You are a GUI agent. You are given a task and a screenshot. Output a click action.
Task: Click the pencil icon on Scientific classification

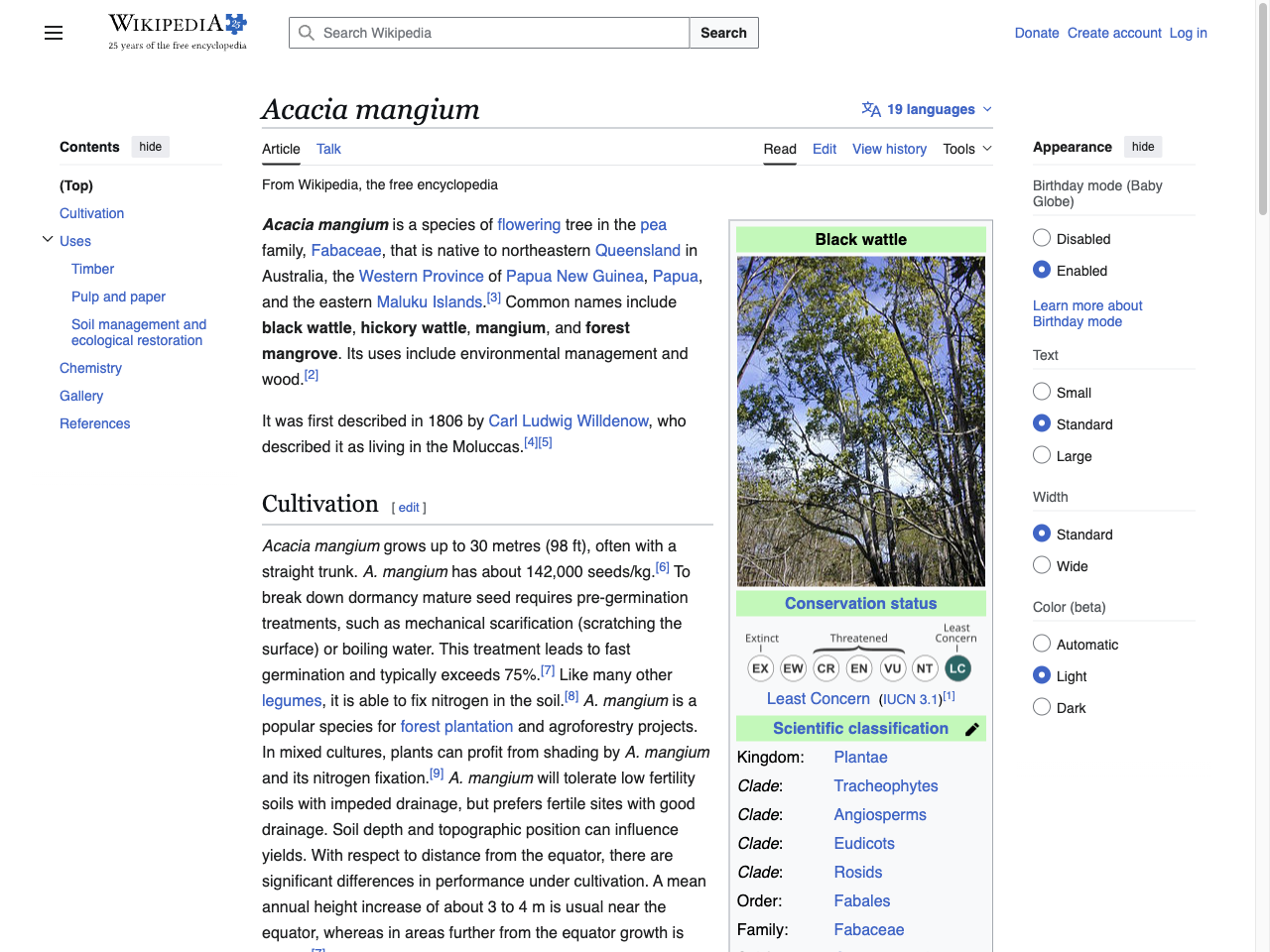(x=973, y=728)
